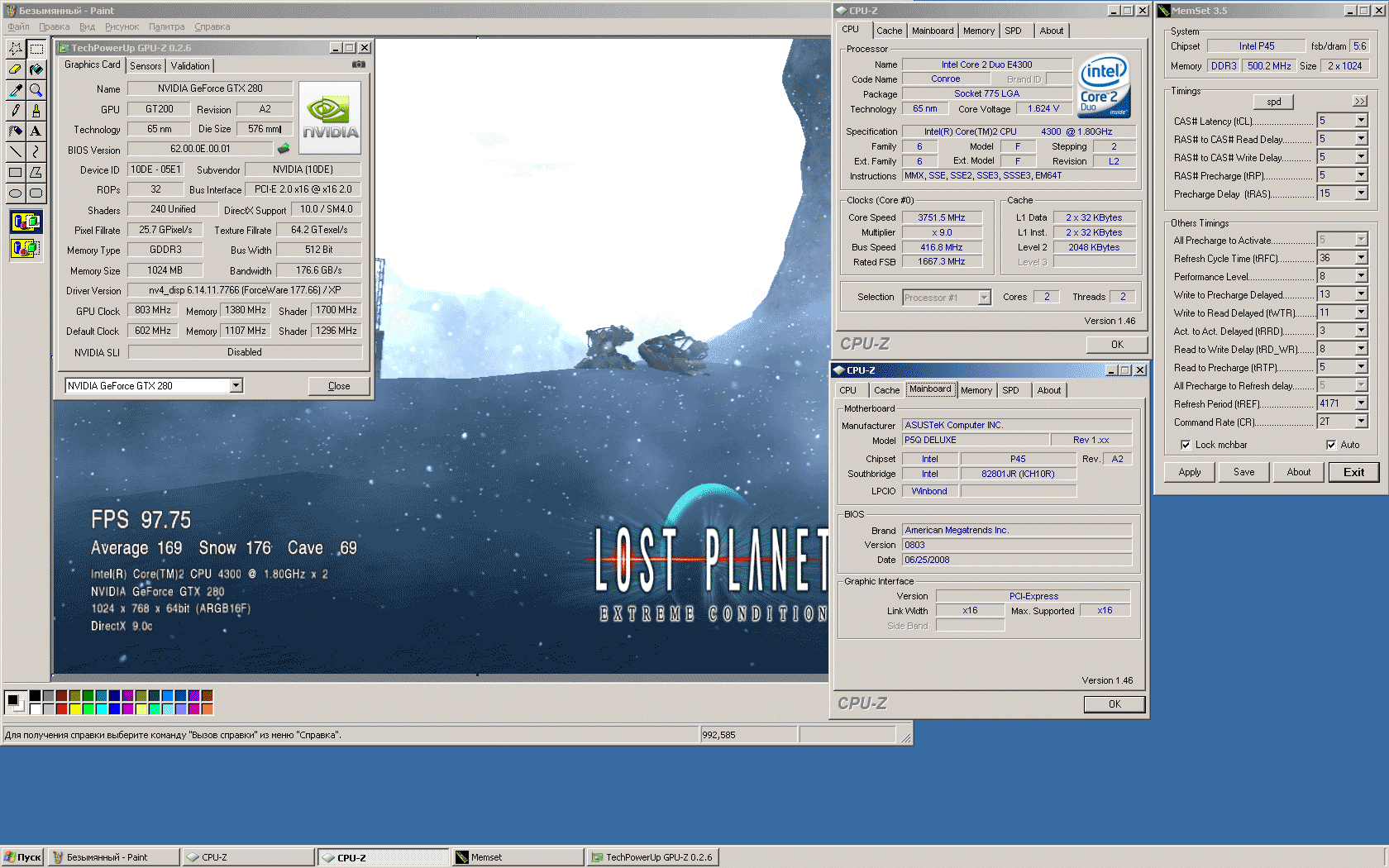Click the Write to Precharge Delayed value field

pos(1335,294)
